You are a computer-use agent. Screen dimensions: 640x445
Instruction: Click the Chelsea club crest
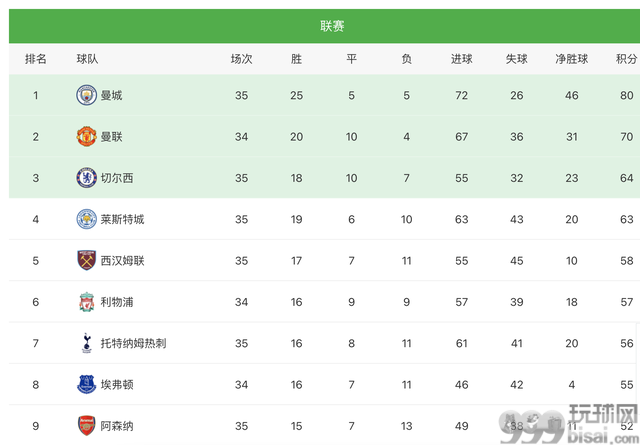tap(87, 178)
